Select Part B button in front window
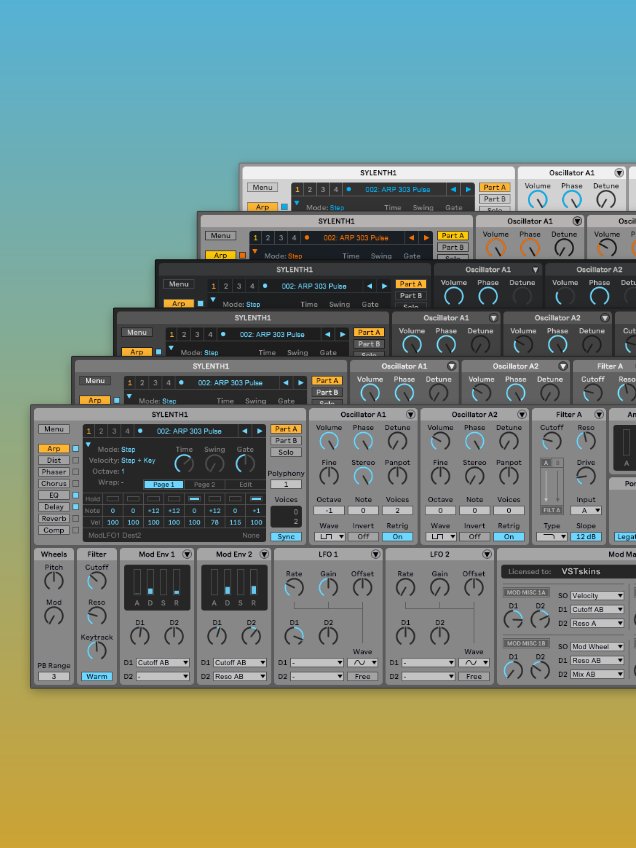Image resolution: width=636 pixels, height=848 pixels. coord(286,440)
